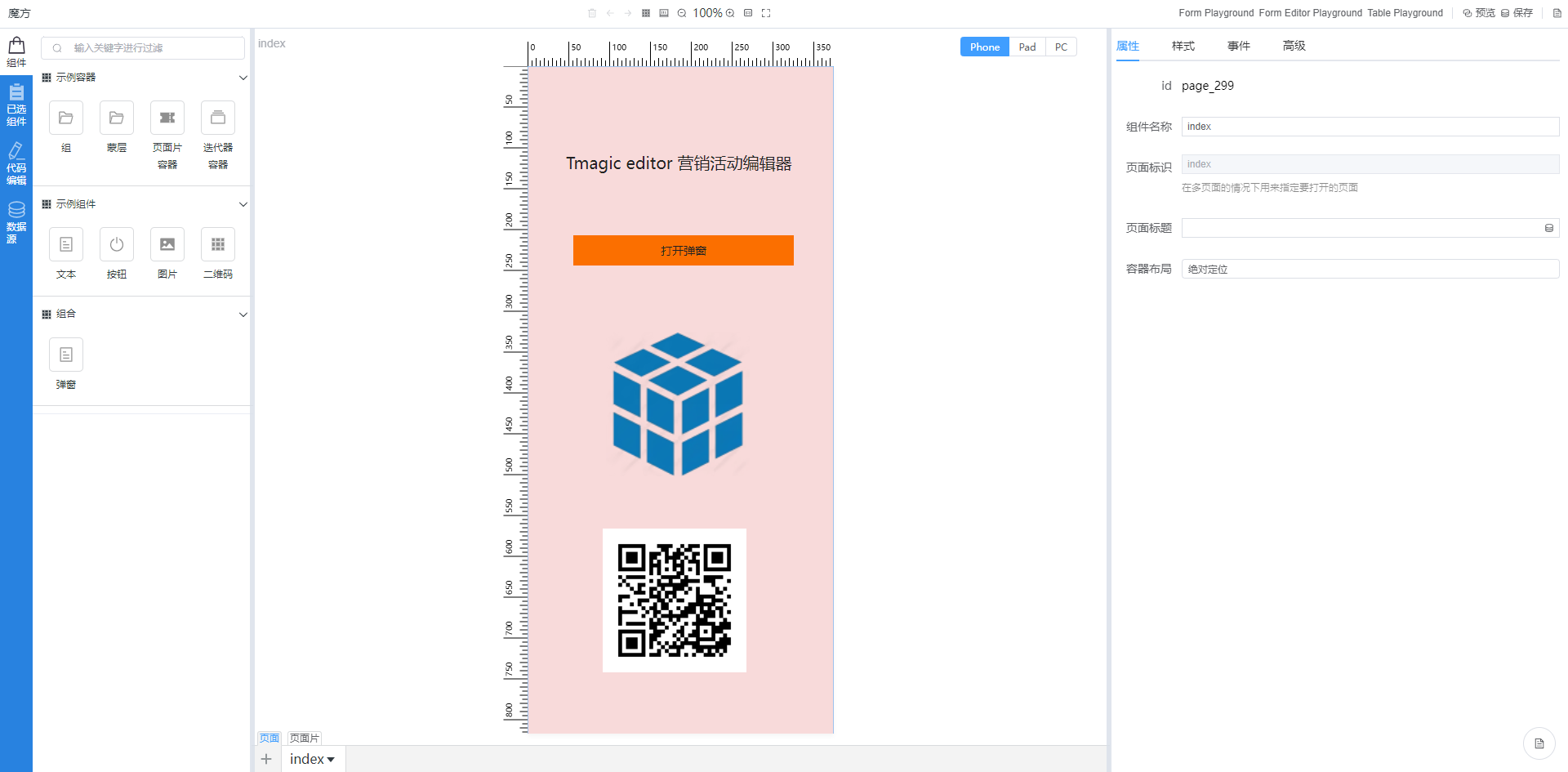Toggle the ruler display icon in toolbar
1568x772 pixels.
tap(664, 13)
